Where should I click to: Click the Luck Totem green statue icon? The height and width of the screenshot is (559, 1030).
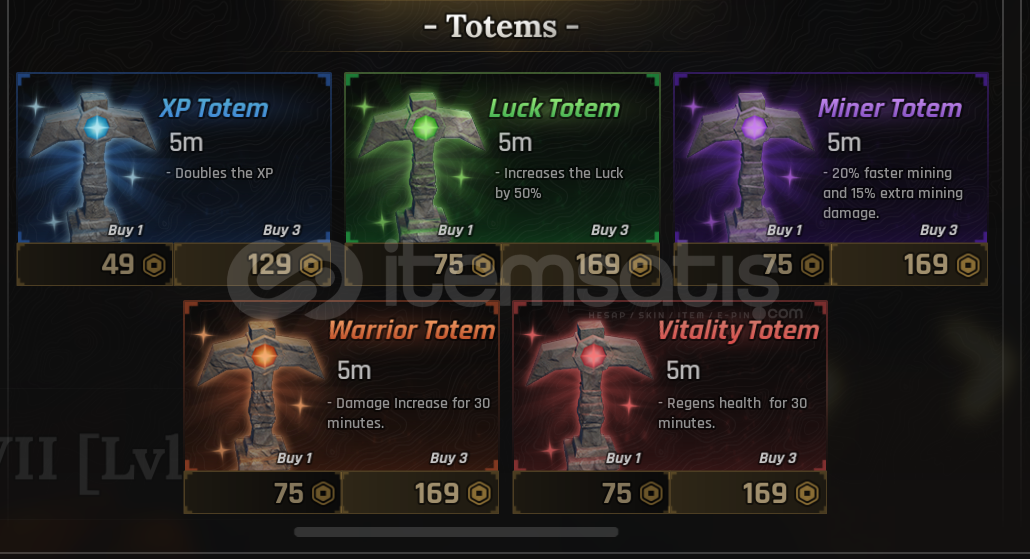(x=424, y=164)
